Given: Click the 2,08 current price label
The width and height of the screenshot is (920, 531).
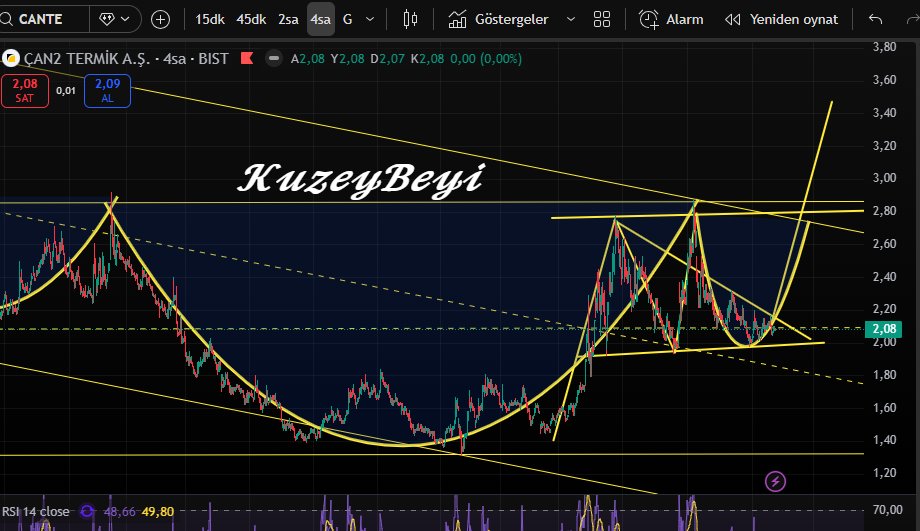Looking at the screenshot, I should click(x=884, y=329).
